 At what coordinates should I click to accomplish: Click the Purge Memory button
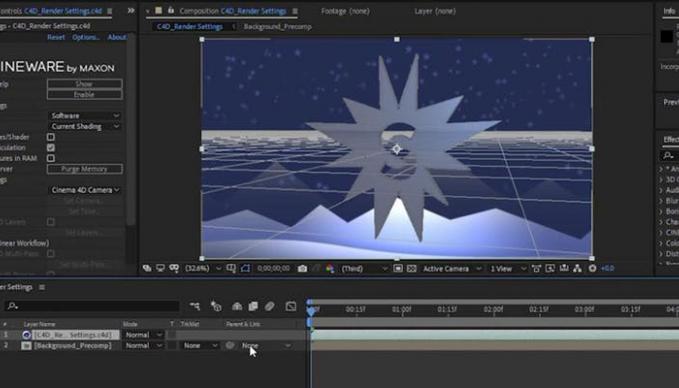click(x=84, y=169)
